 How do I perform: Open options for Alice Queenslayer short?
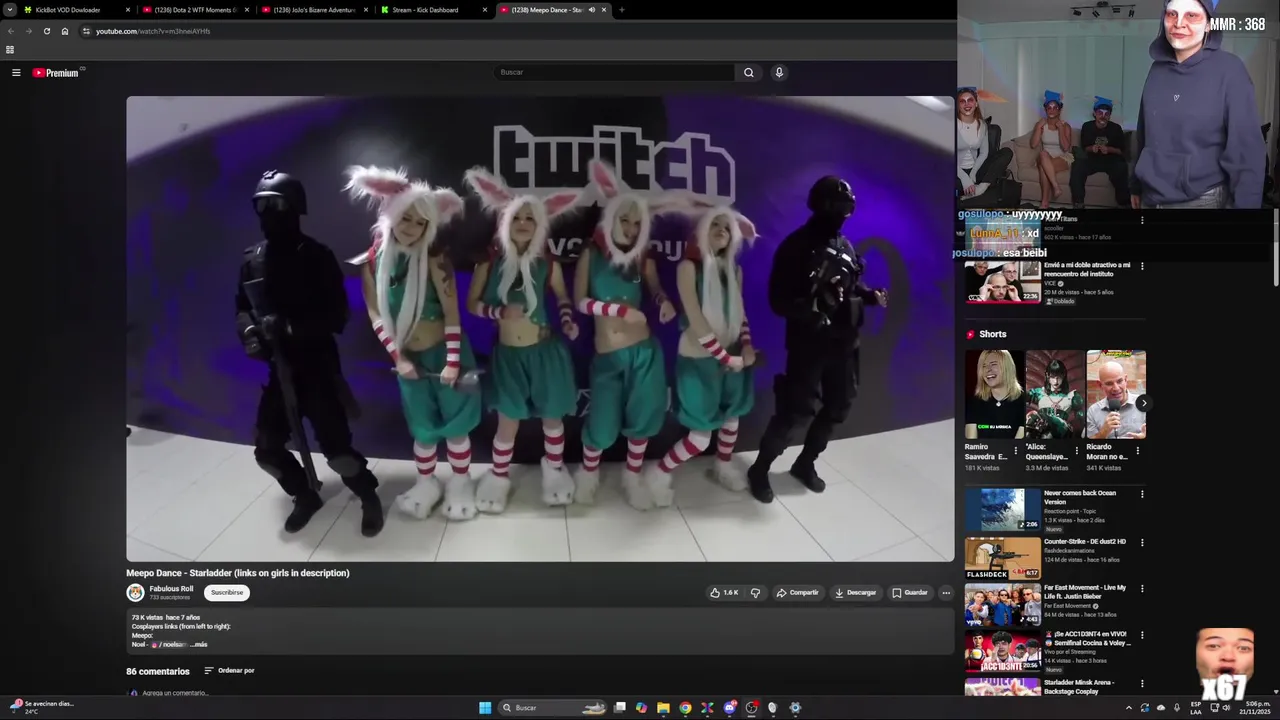point(1076,451)
